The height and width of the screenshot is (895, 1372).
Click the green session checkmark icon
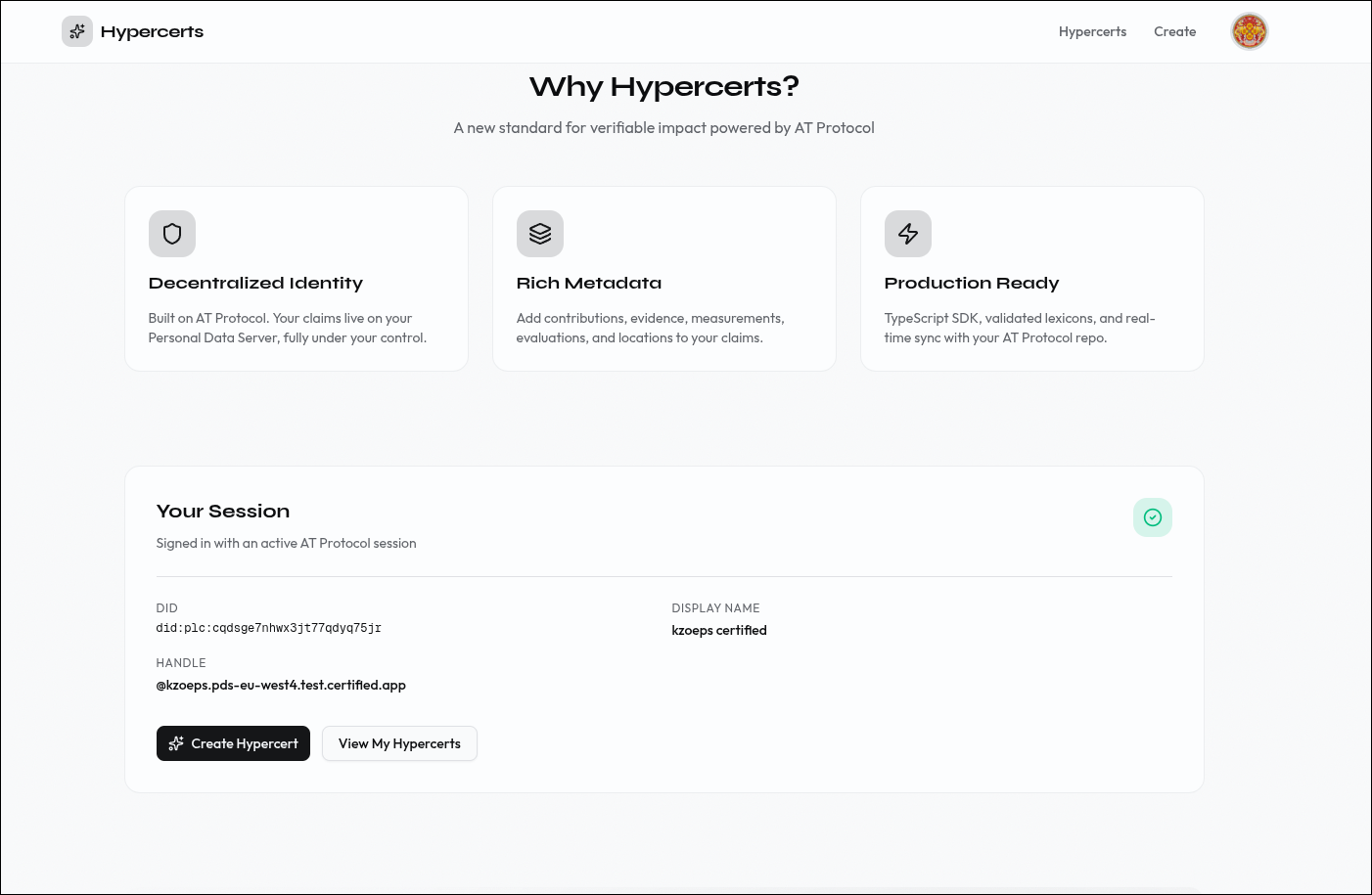[1152, 517]
